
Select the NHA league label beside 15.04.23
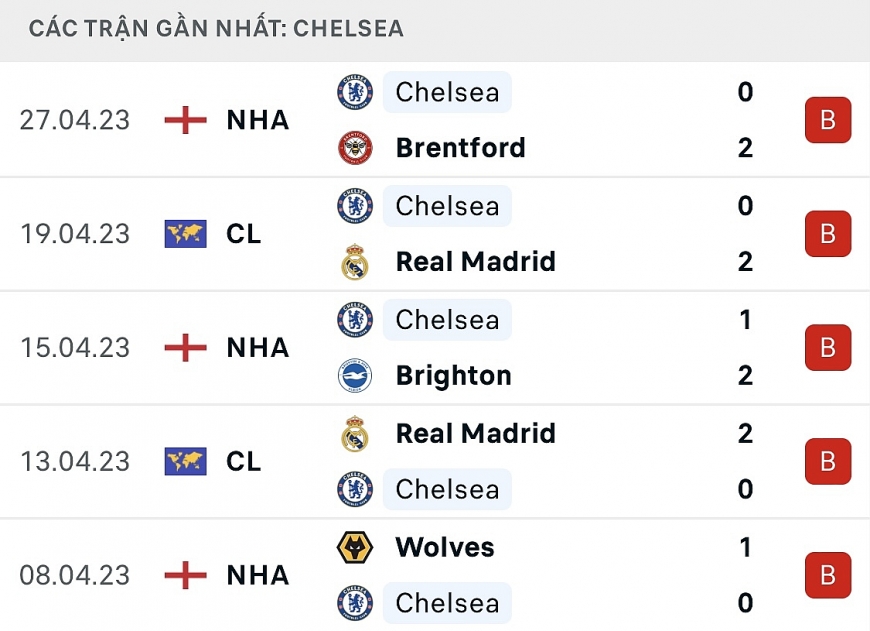point(257,348)
